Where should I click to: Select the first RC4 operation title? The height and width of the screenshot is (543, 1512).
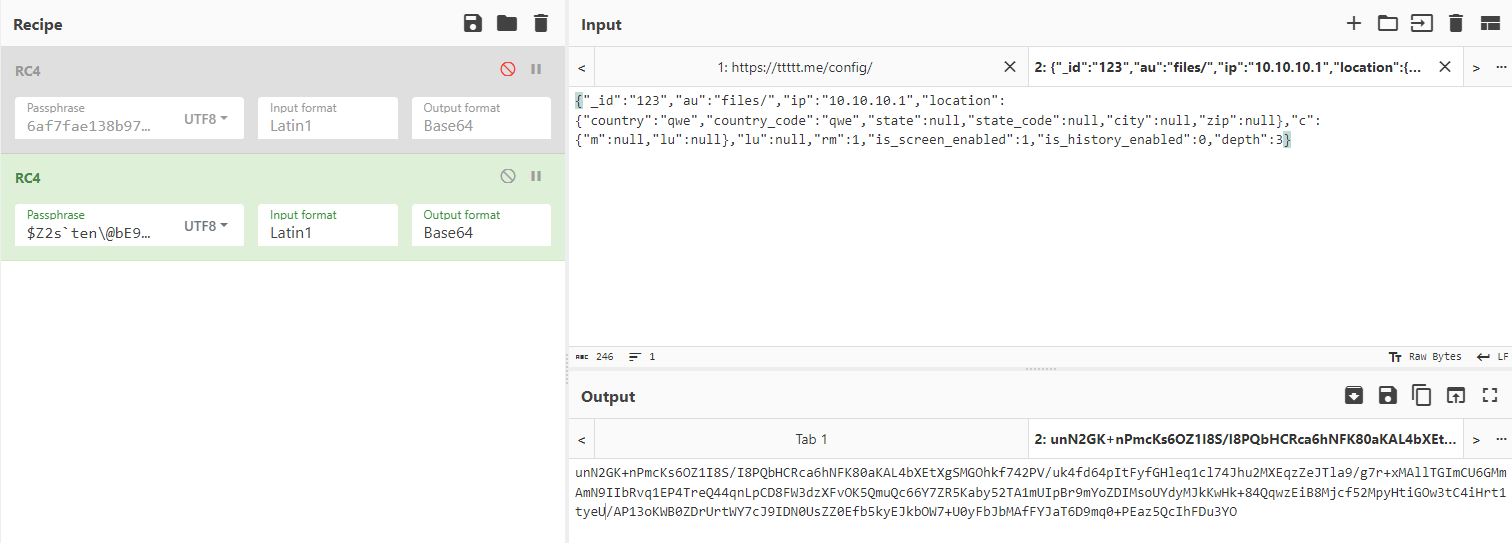[28, 71]
